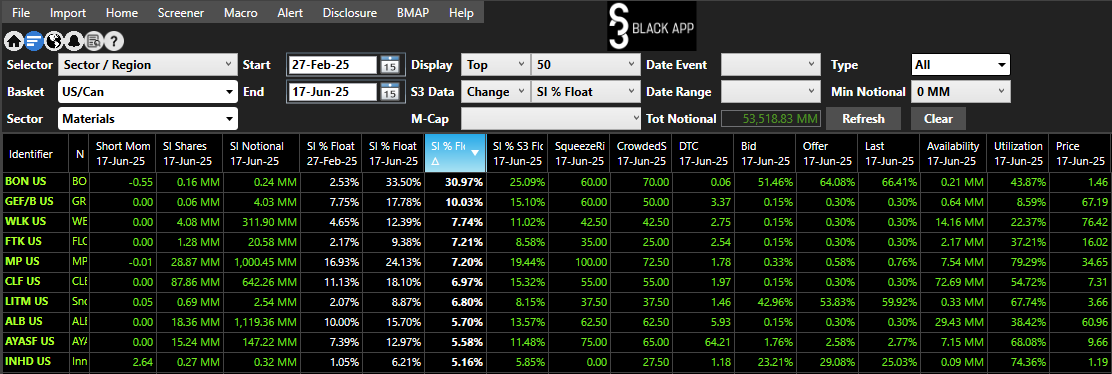Select the BON US identifier row
Image resolution: width=1112 pixels, height=374 pixels.
coord(555,182)
